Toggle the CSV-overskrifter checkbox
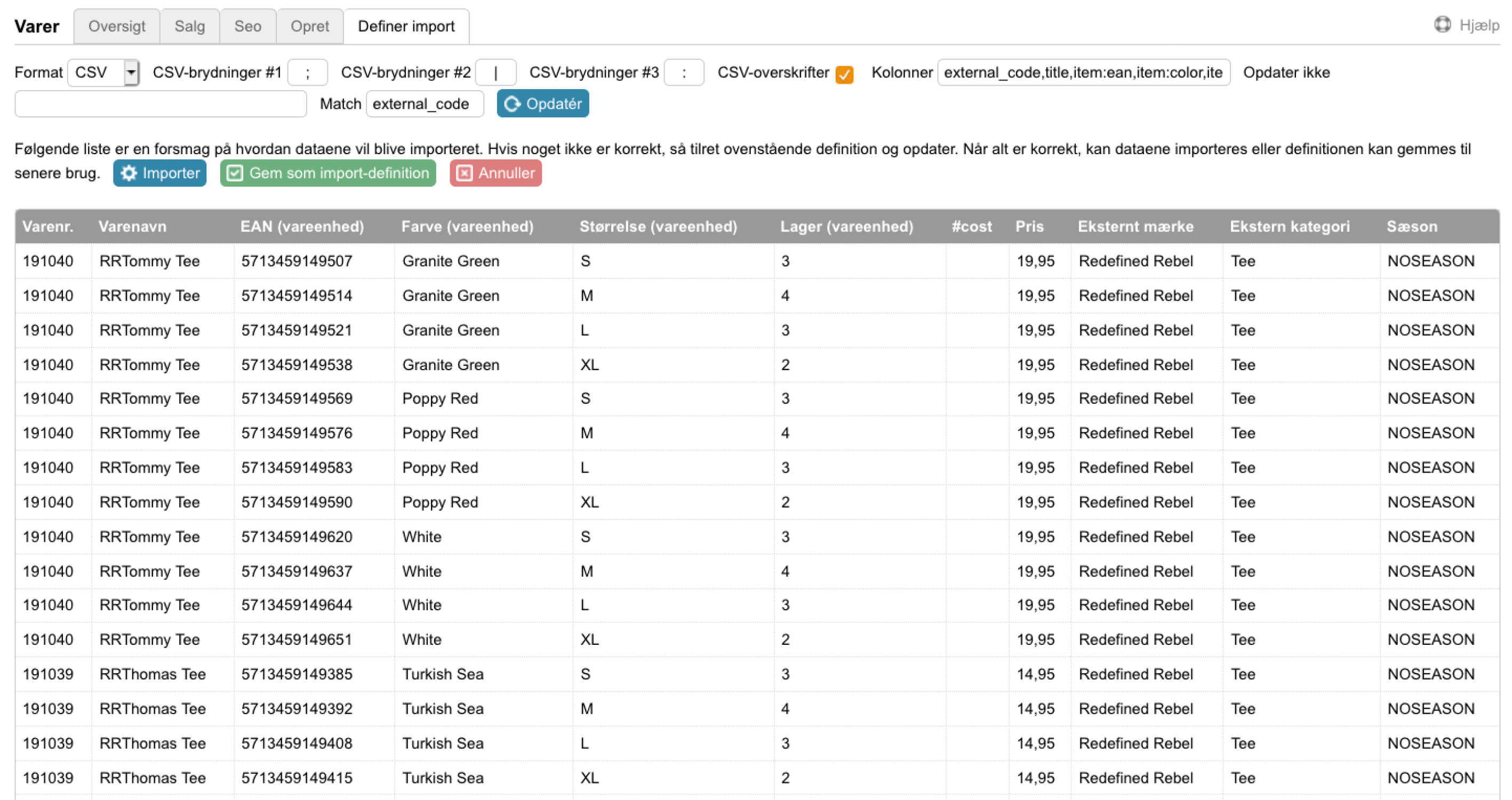Image resolution: width=1512 pixels, height=800 pixels. [x=844, y=75]
